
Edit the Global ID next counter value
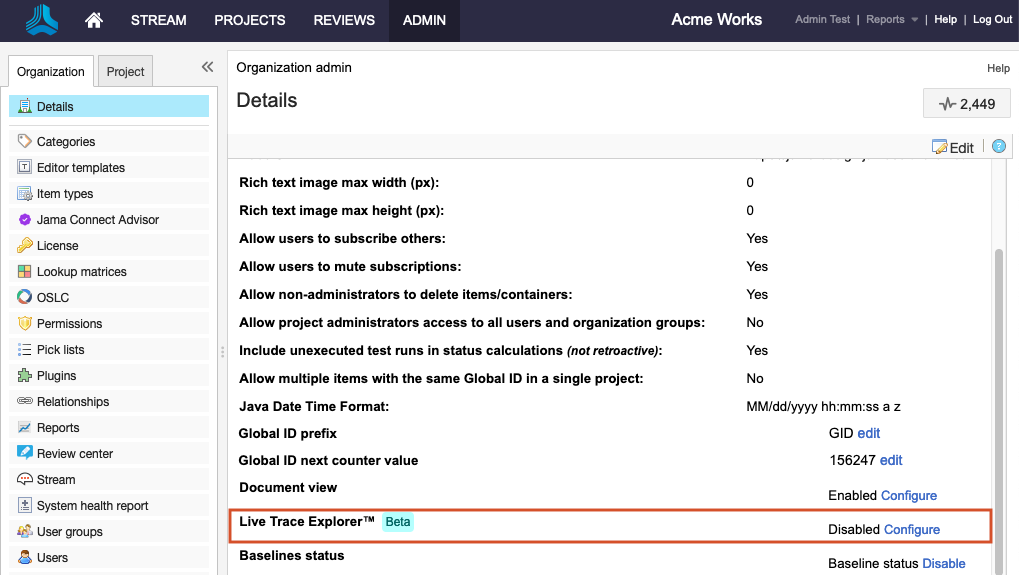pos(891,461)
